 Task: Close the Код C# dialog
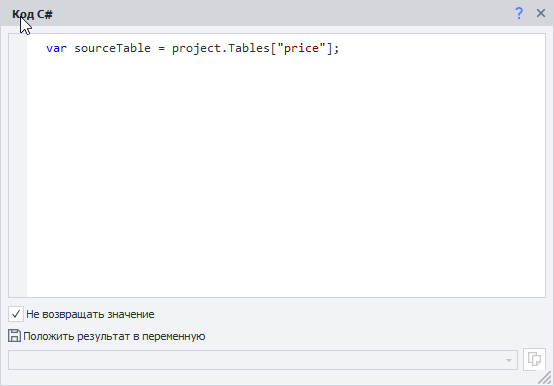541,13
